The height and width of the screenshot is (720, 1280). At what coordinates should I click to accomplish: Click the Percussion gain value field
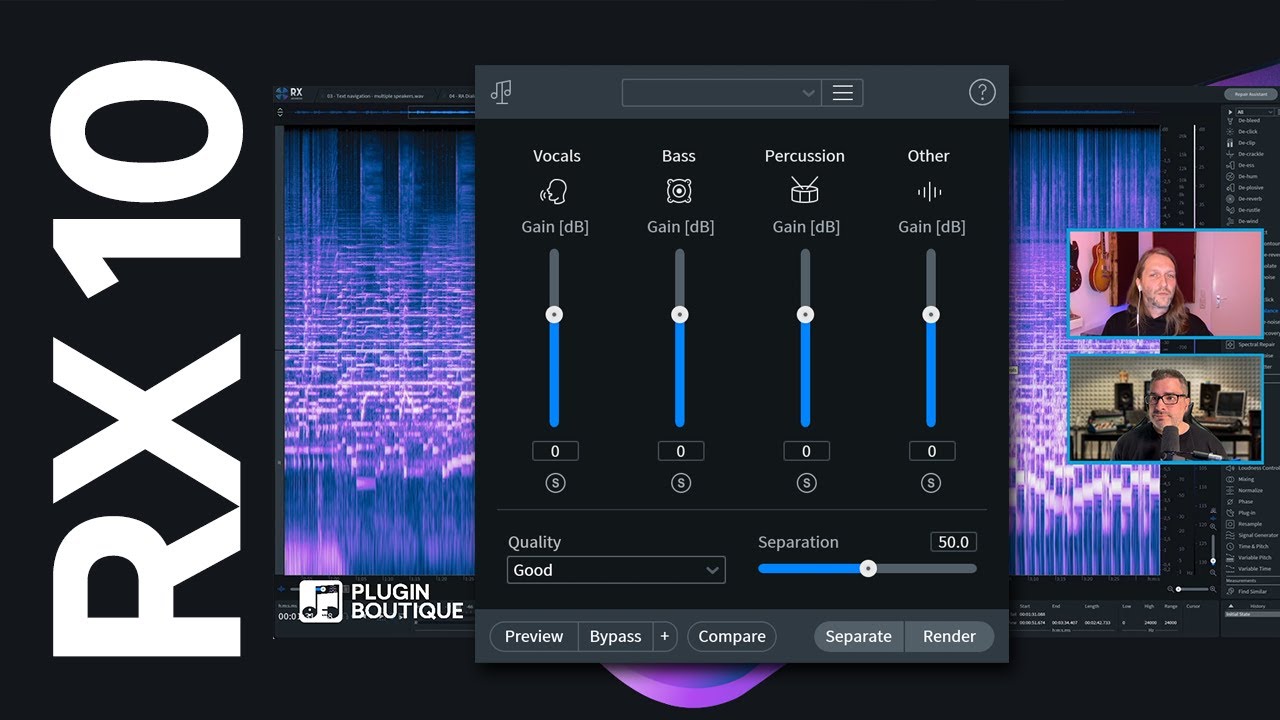tap(806, 451)
